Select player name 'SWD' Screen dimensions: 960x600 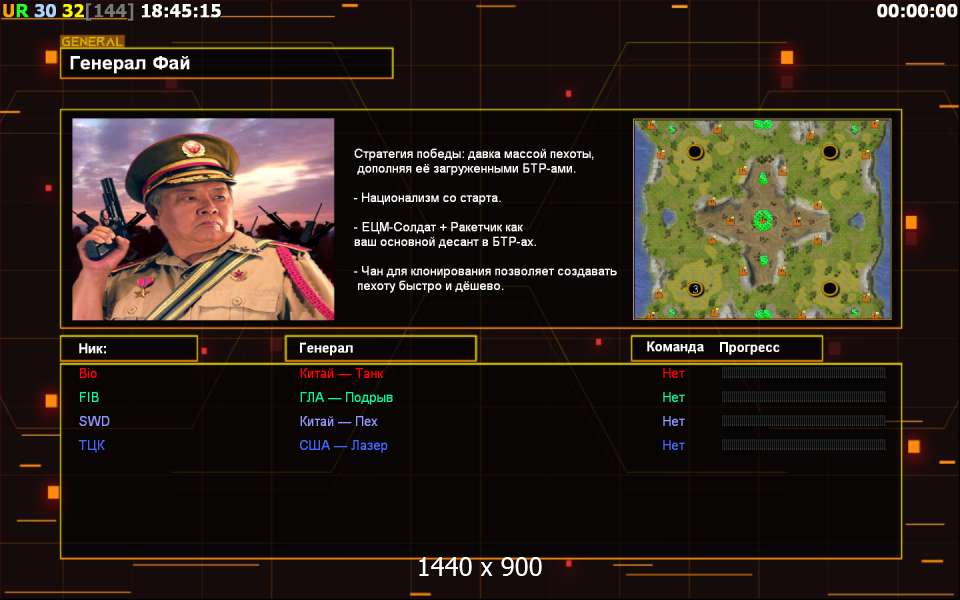click(x=94, y=421)
